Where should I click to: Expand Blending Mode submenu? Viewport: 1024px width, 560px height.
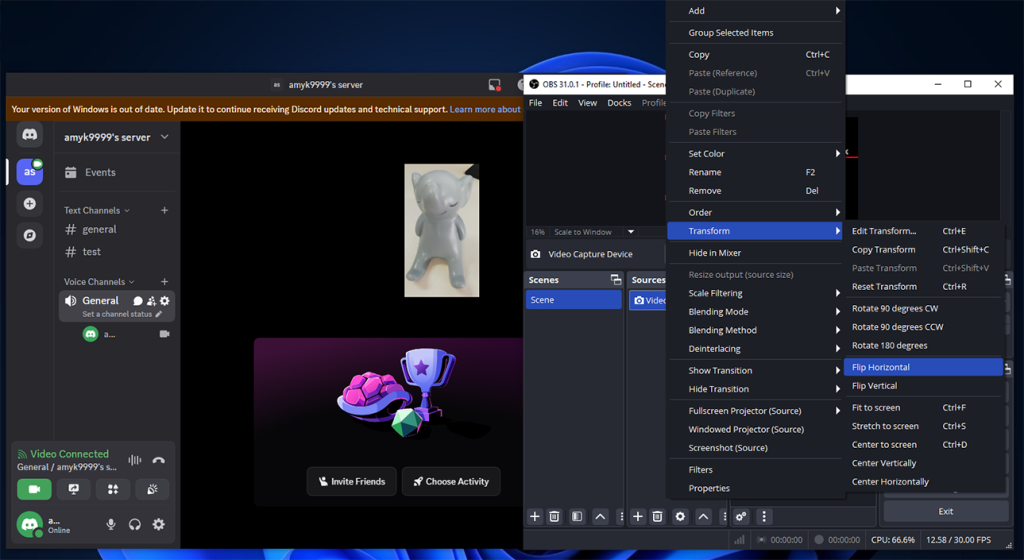pyautogui.click(x=755, y=311)
